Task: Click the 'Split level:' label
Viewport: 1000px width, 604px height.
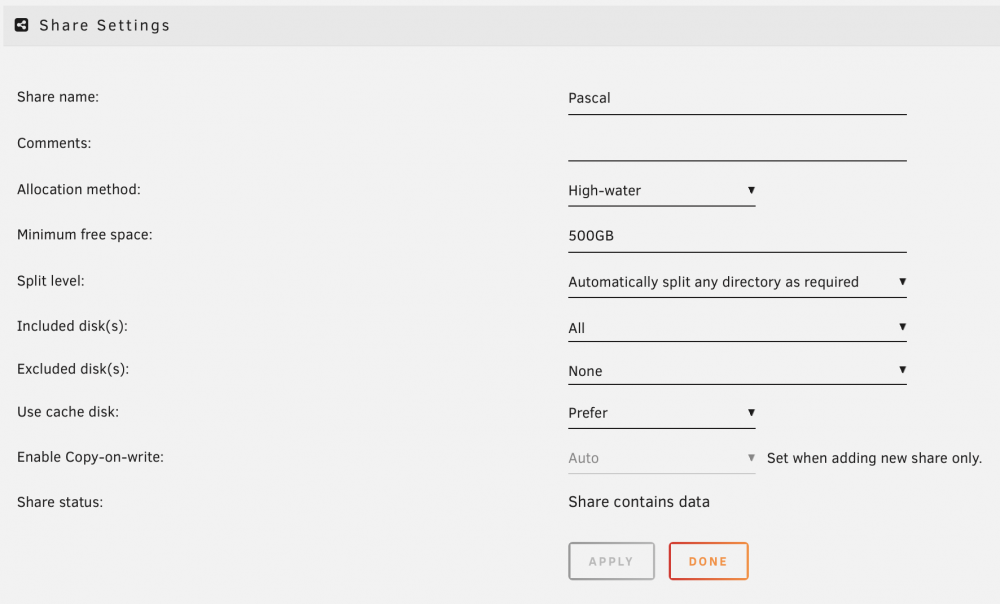Action: 50,281
